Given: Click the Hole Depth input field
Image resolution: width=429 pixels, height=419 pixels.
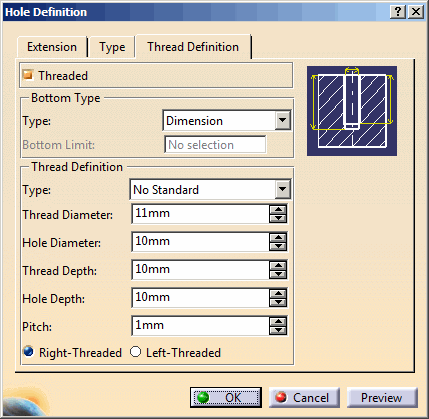Looking at the screenshot, I should [200, 297].
